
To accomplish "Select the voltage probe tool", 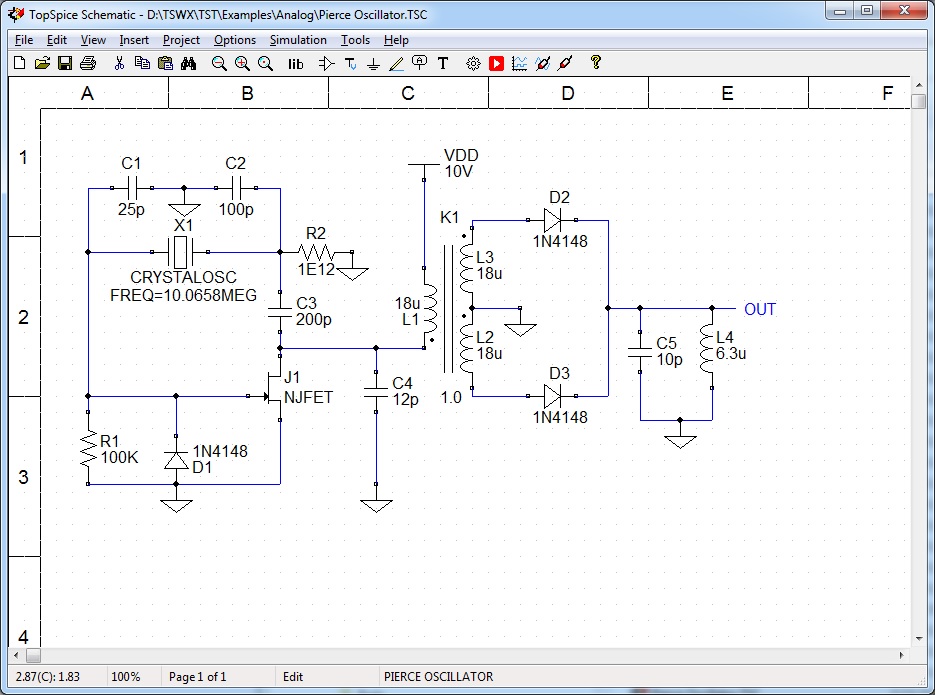I will click(x=543, y=63).
